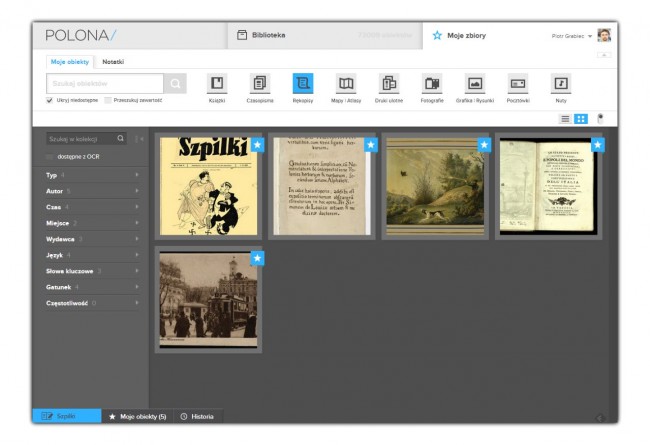Screen dimensions: 650x445
Task: Select the Nuty category icon
Action: (561, 83)
